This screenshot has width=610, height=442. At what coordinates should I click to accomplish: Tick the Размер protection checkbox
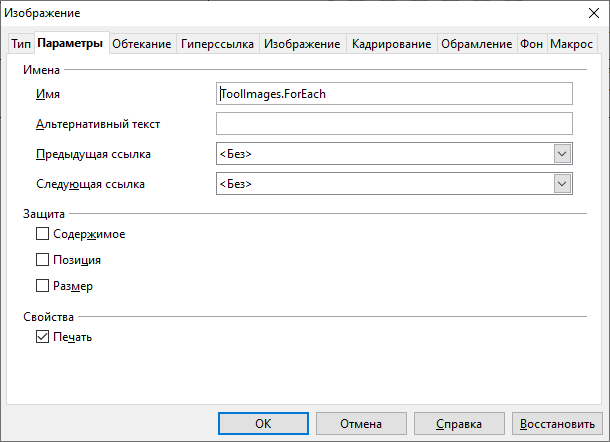pos(42,286)
